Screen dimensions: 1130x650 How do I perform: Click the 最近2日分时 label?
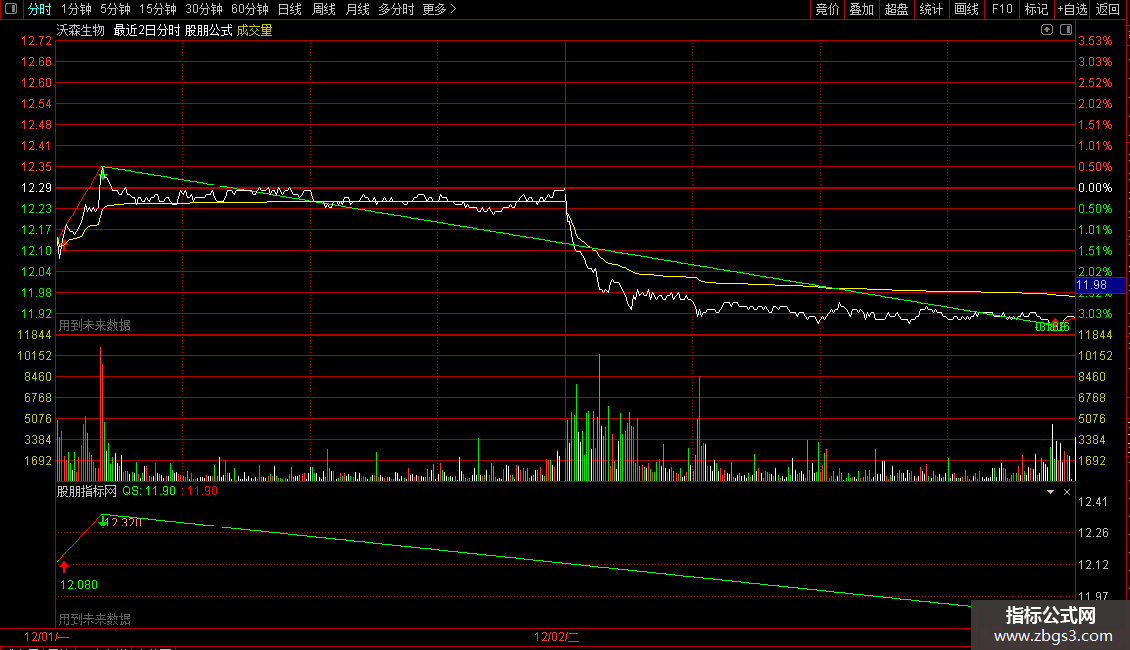click(x=146, y=30)
